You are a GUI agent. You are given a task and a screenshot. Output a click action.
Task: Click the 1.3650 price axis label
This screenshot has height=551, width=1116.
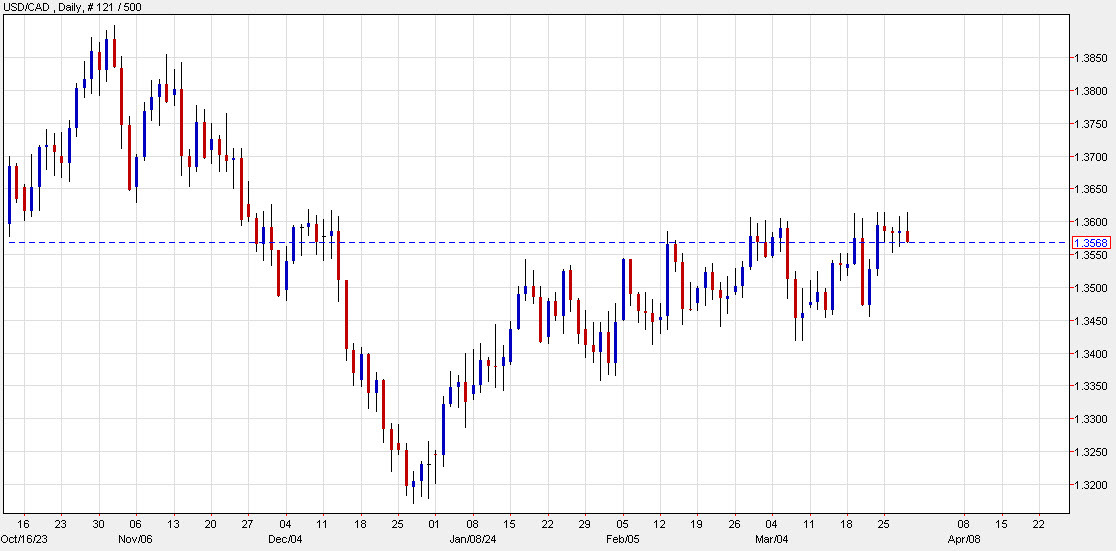[x=1090, y=189]
